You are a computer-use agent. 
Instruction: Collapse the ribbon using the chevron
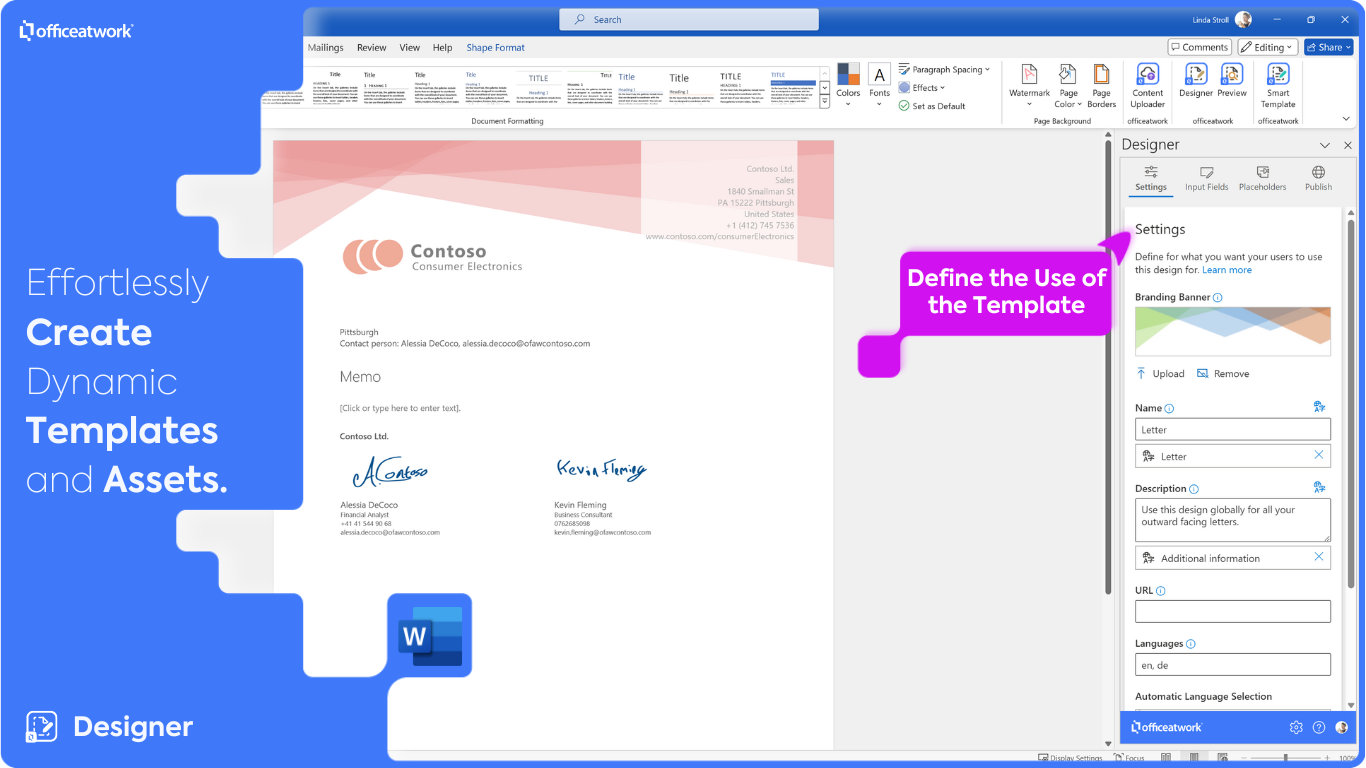tap(1347, 120)
